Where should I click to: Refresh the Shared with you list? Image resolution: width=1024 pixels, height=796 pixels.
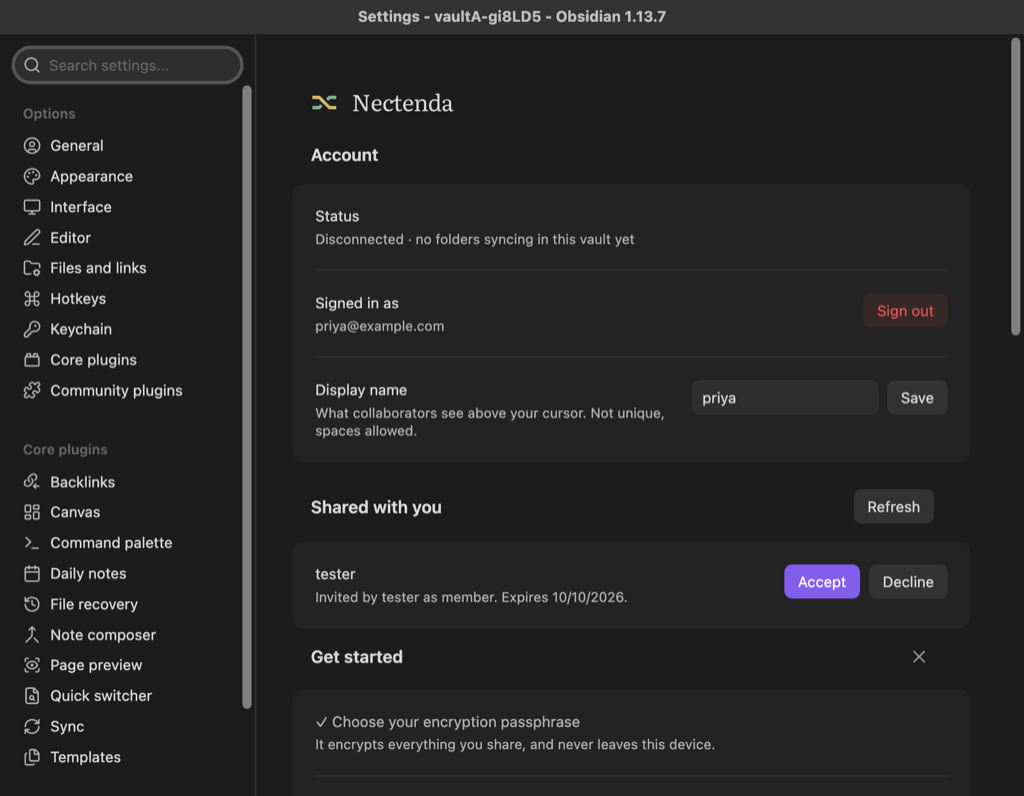893,507
